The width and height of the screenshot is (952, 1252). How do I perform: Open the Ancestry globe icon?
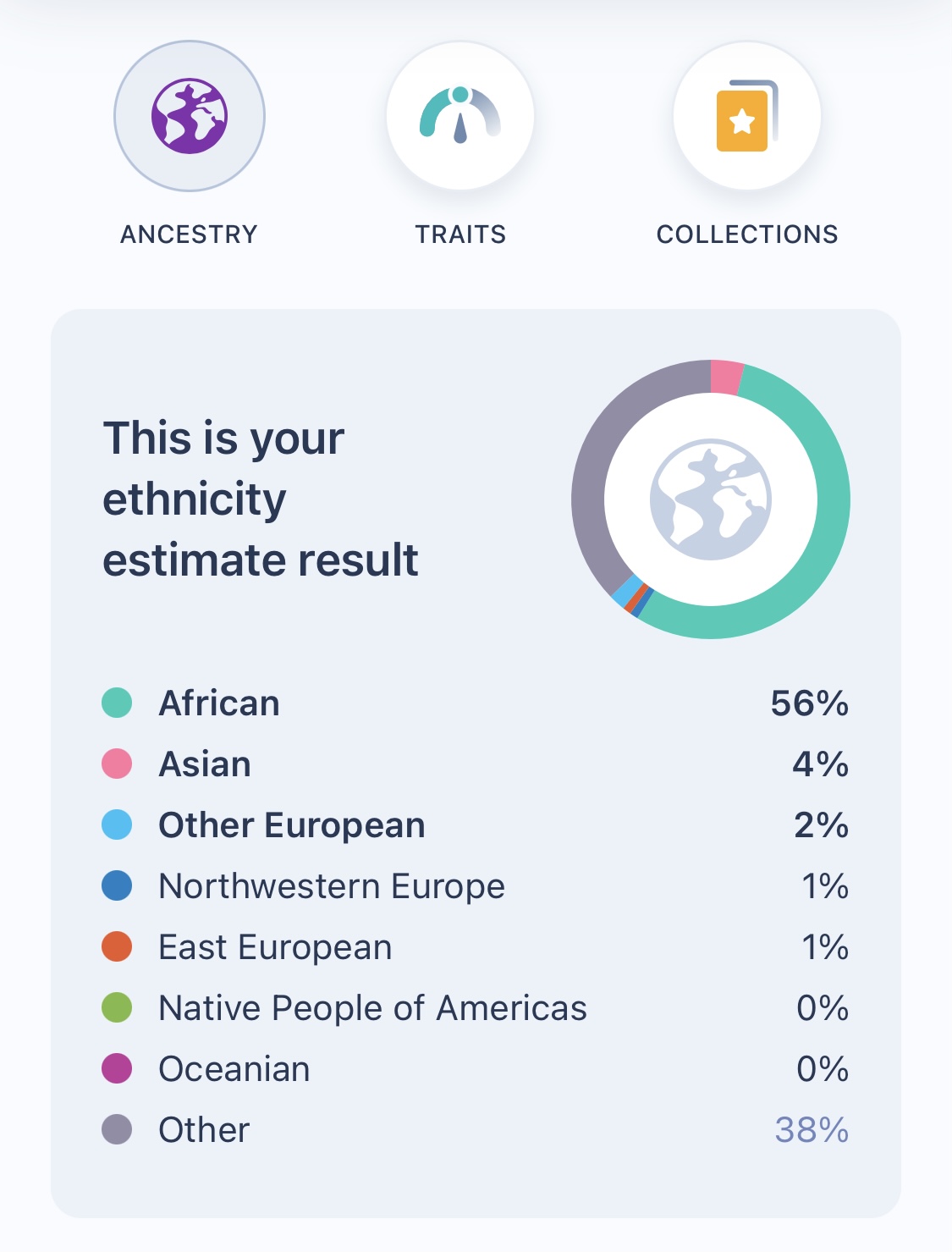(x=190, y=116)
